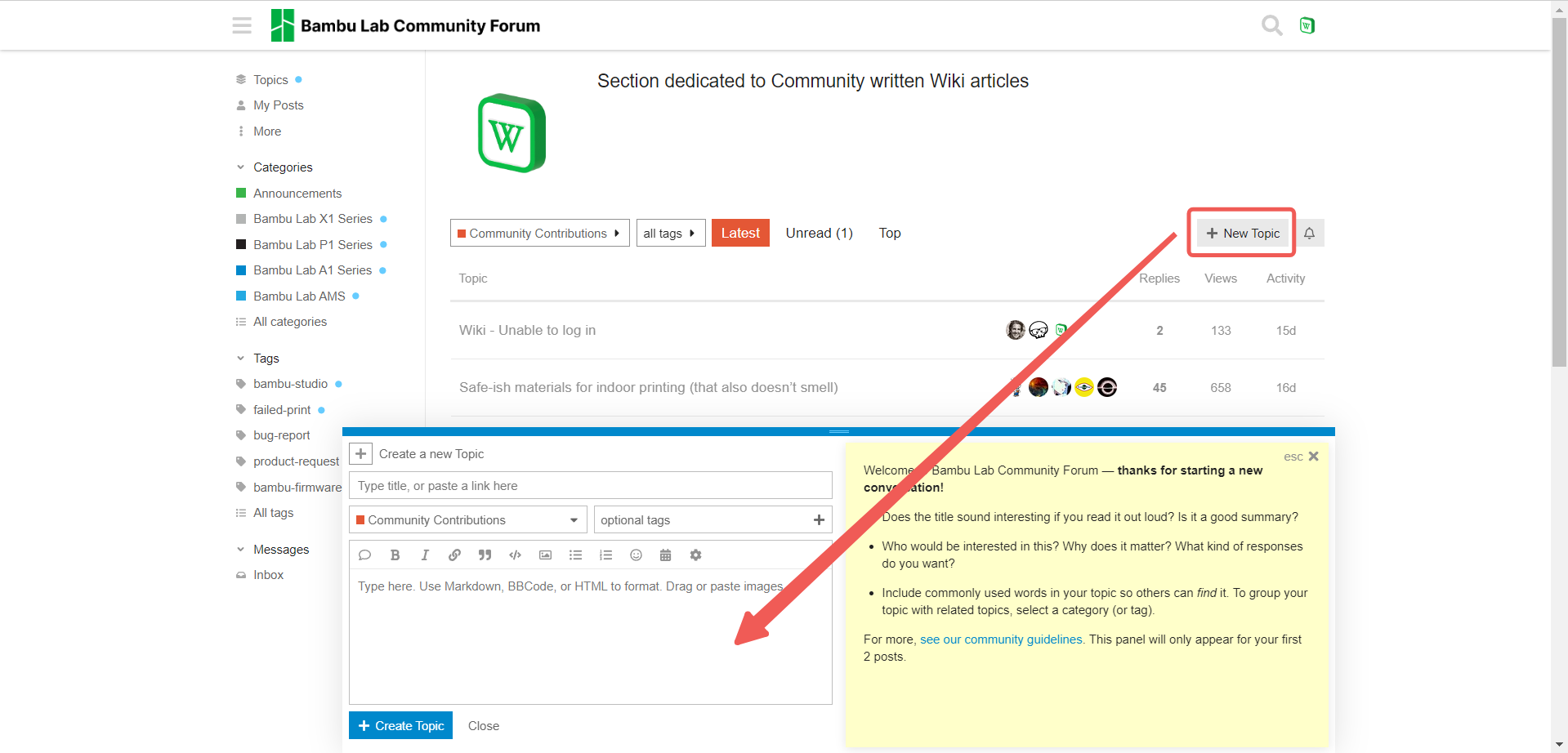Click the Wiki category logo image

511,133
